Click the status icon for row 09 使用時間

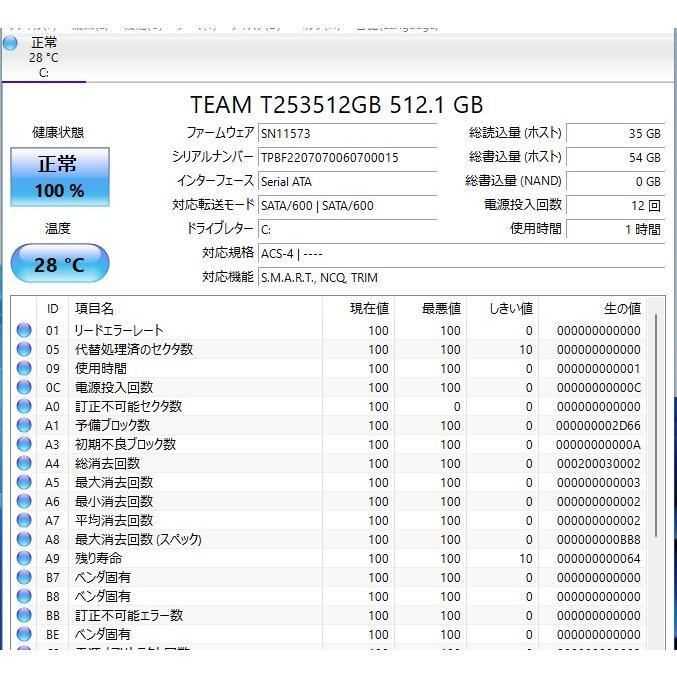pyautogui.click(x=24, y=368)
